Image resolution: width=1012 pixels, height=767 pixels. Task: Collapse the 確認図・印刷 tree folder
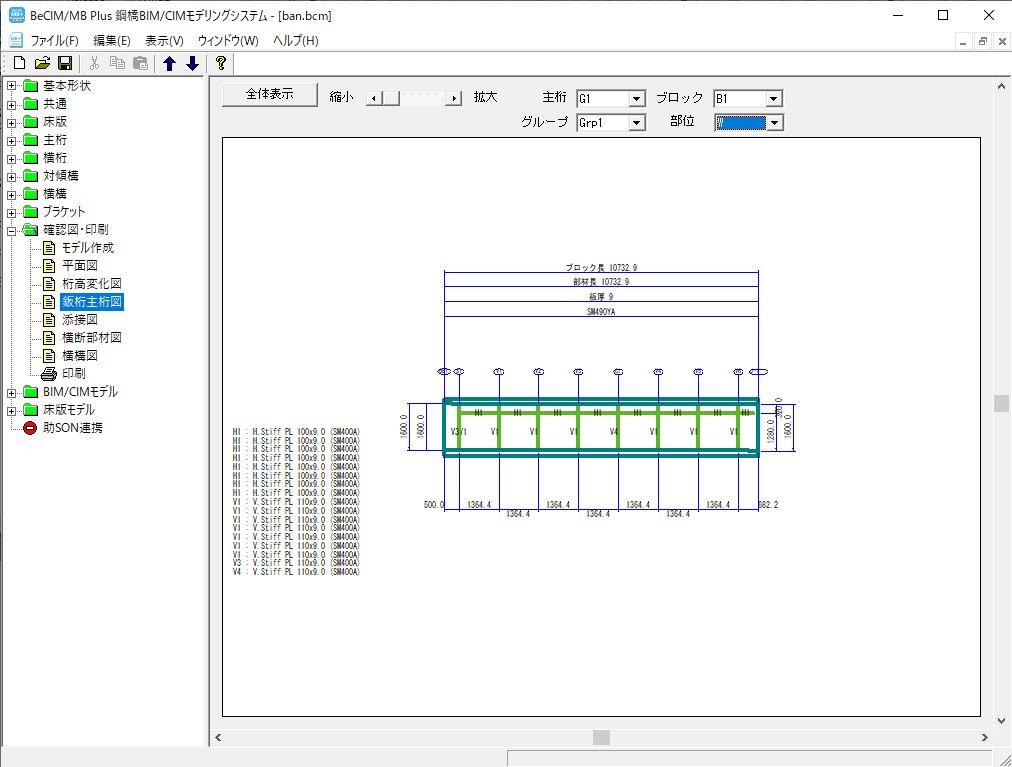[12, 229]
